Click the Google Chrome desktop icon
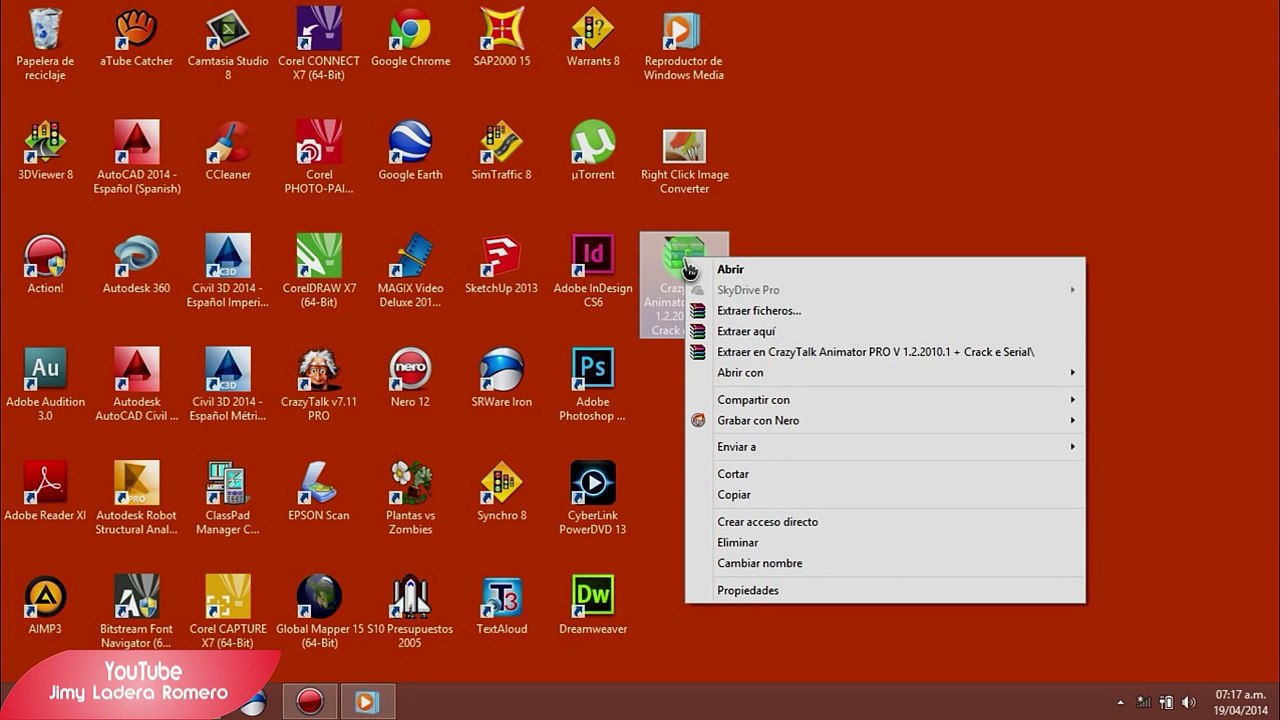Screen dimensions: 1280x720 click(x=410, y=38)
